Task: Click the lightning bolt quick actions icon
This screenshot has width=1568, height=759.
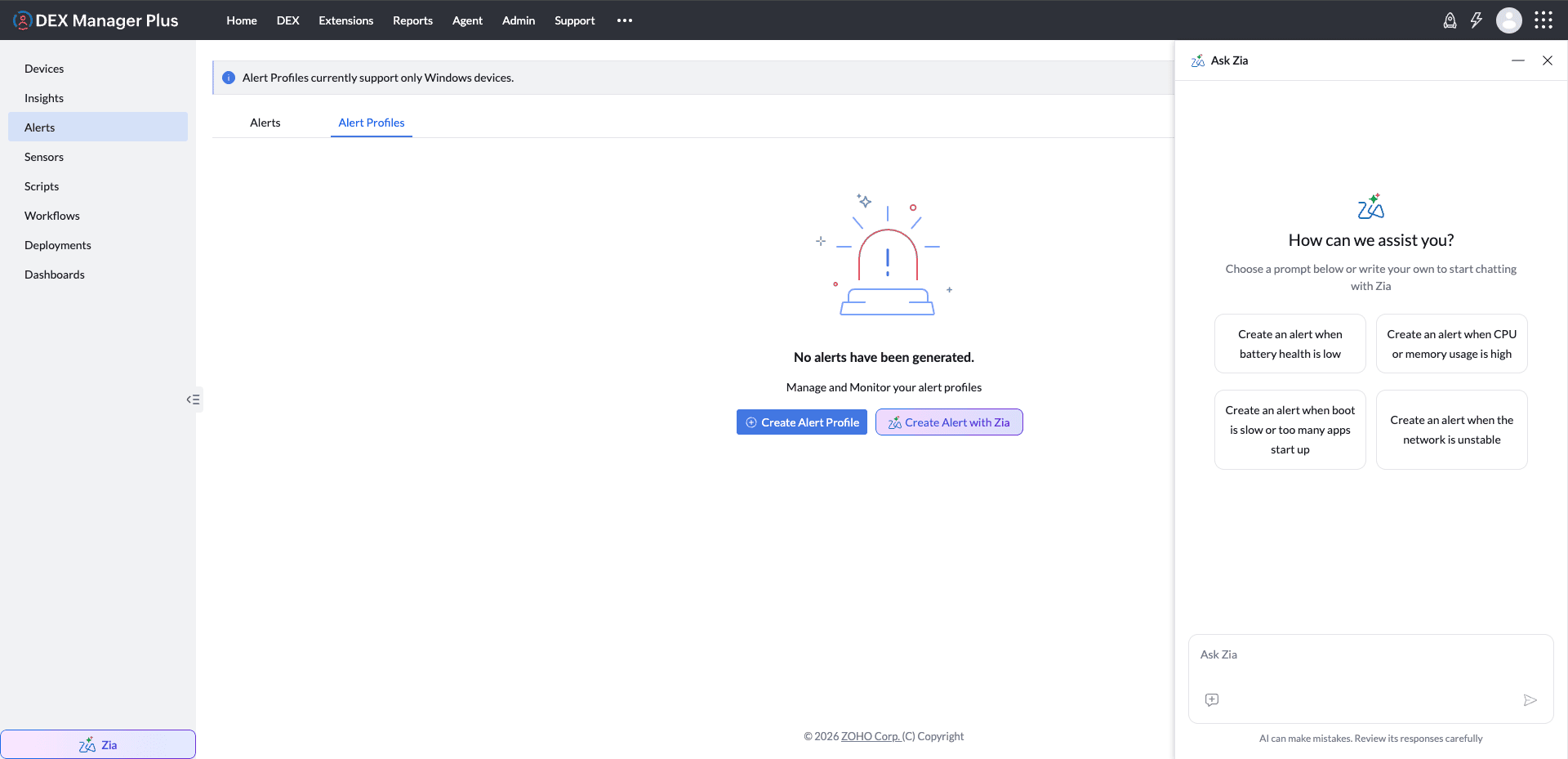Action: pos(1477,20)
